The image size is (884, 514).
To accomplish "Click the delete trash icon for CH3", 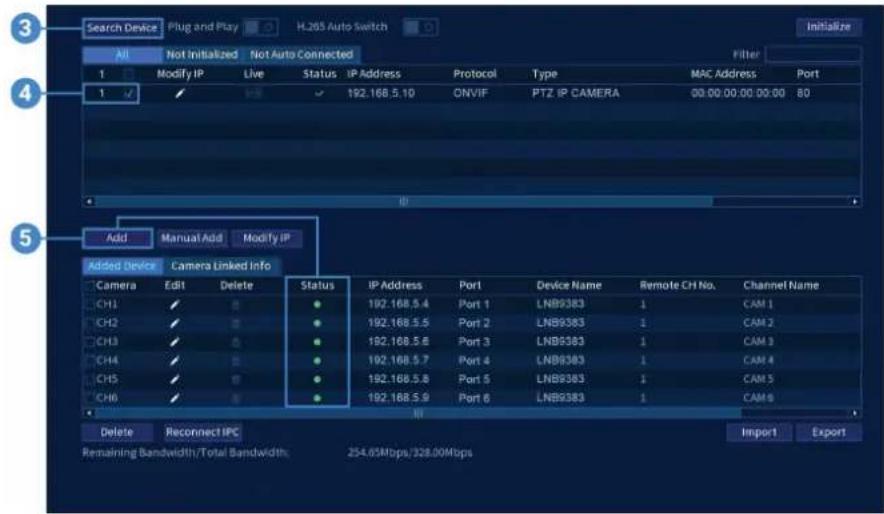I will click(x=236, y=342).
